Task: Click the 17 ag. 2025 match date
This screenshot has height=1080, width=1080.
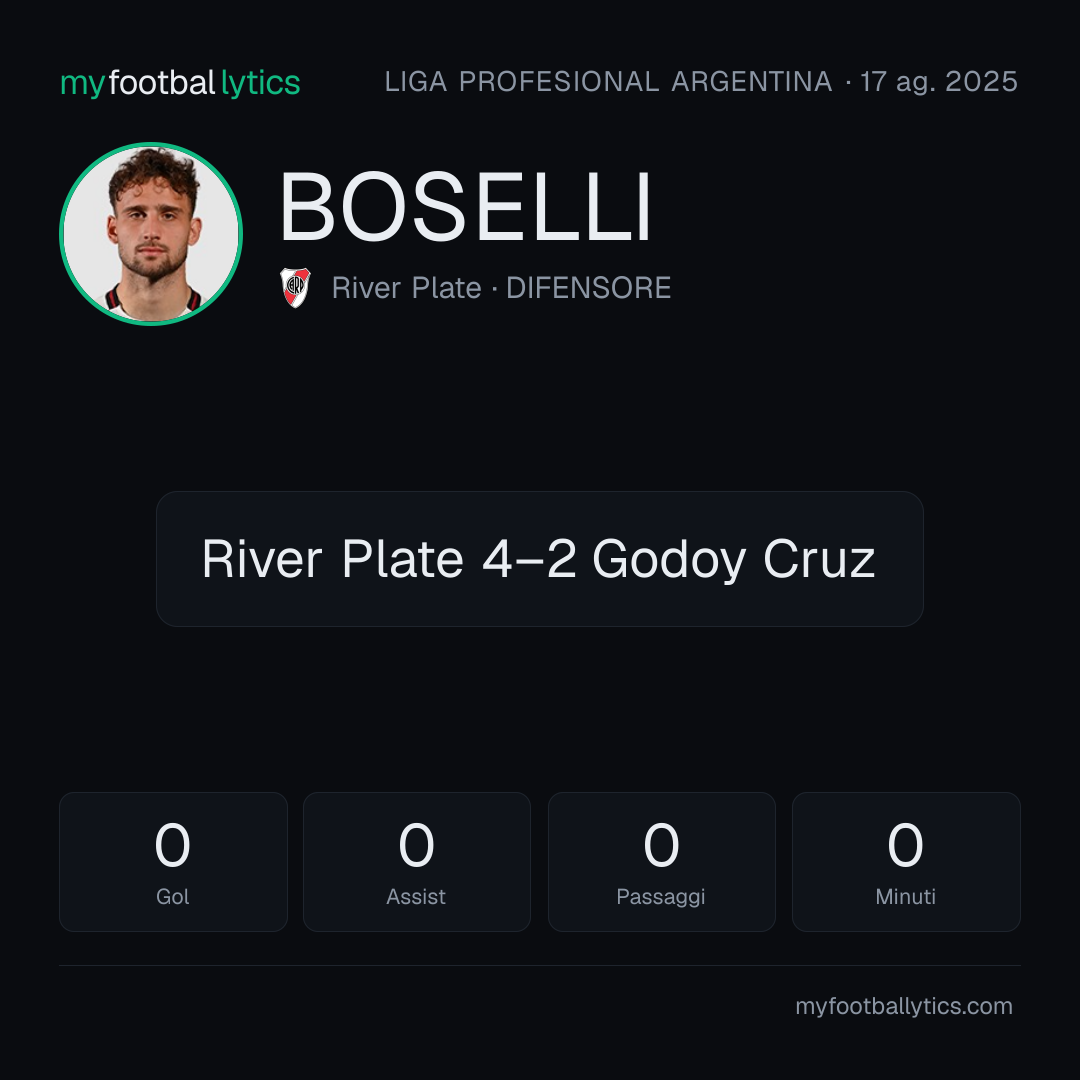Action: click(x=939, y=82)
